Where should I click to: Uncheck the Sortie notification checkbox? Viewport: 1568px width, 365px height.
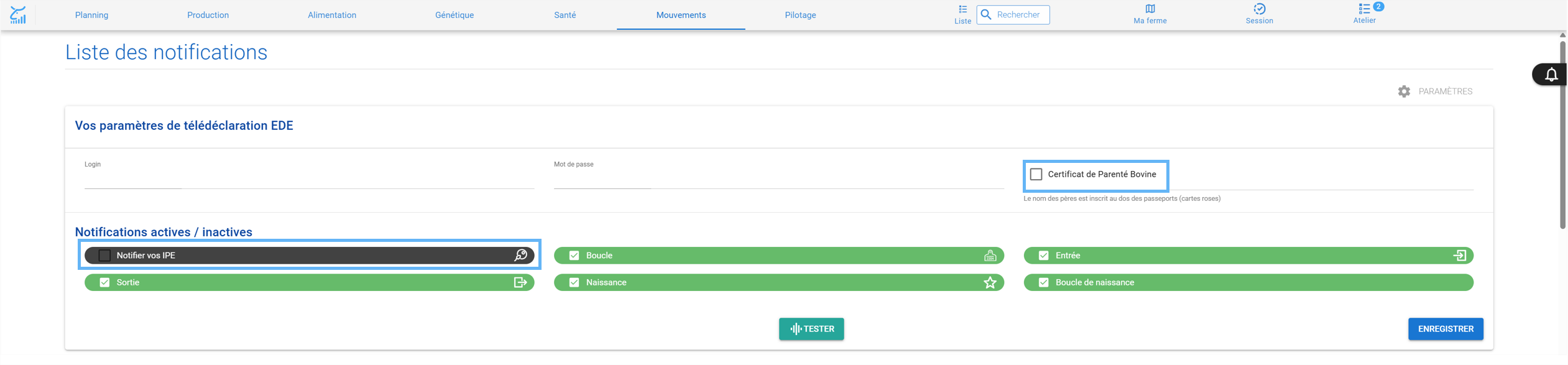point(104,282)
